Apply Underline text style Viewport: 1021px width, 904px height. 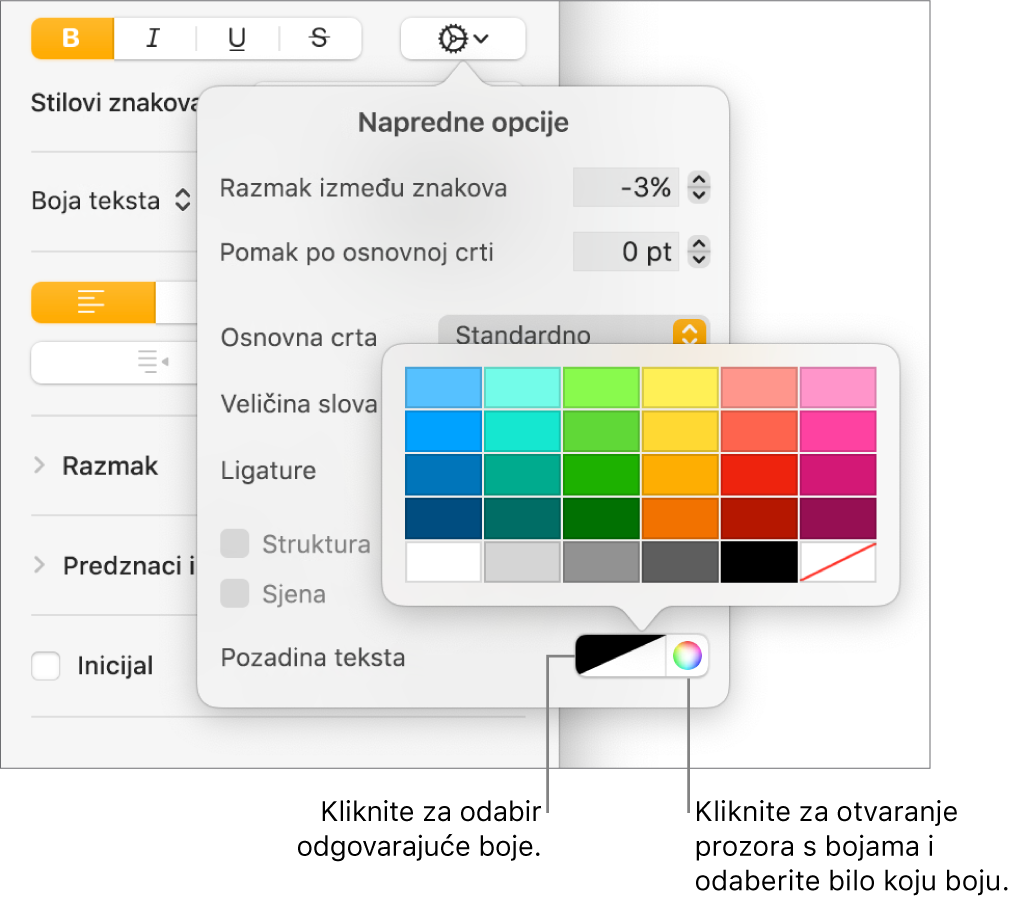coord(237,38)
